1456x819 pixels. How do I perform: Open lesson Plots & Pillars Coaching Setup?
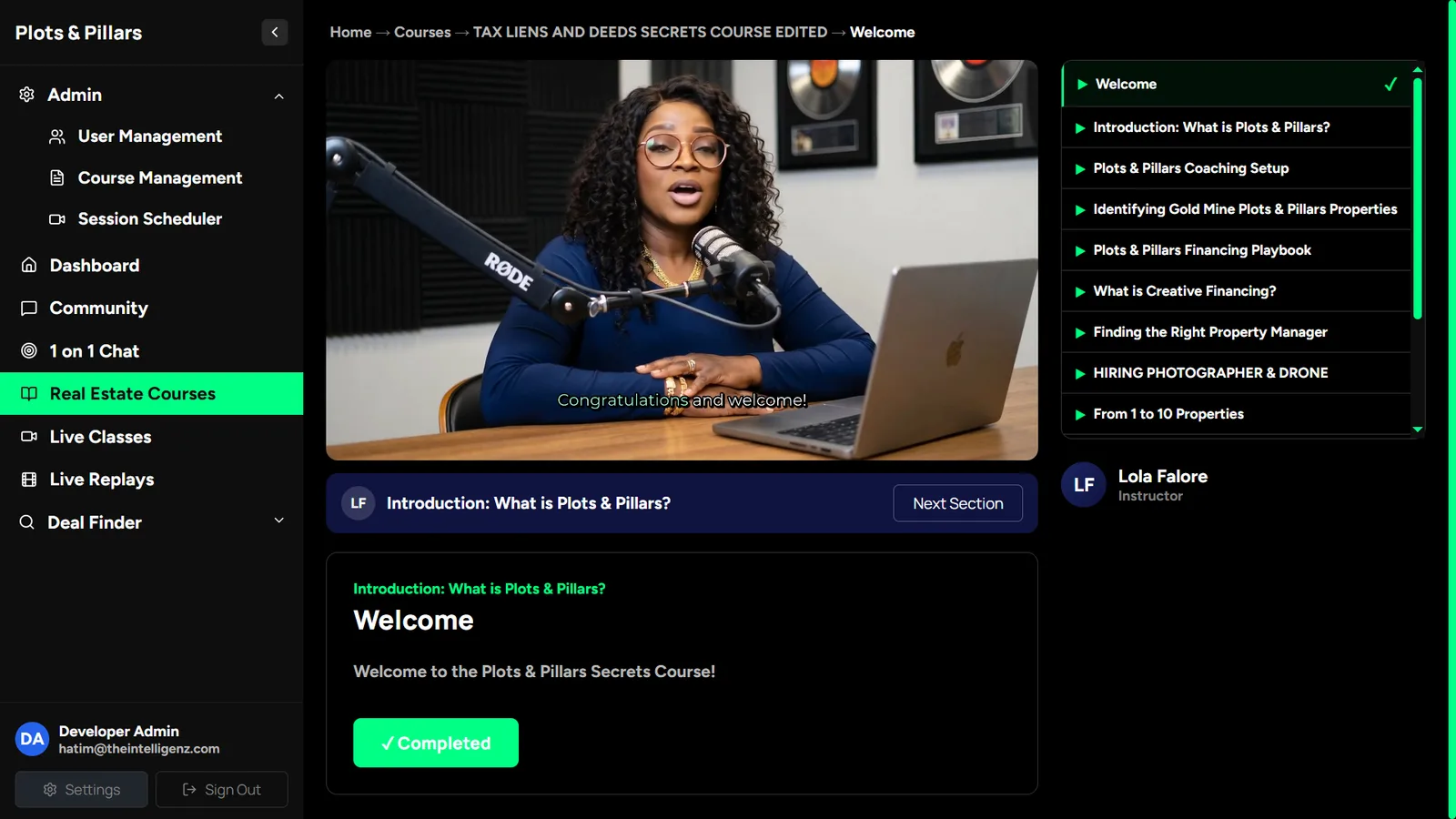1236,168
